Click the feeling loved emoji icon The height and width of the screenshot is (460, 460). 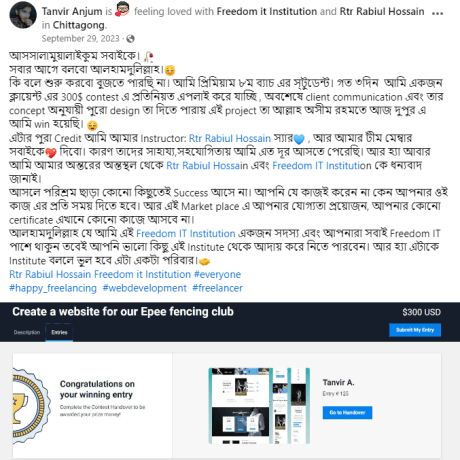(122, 9)
